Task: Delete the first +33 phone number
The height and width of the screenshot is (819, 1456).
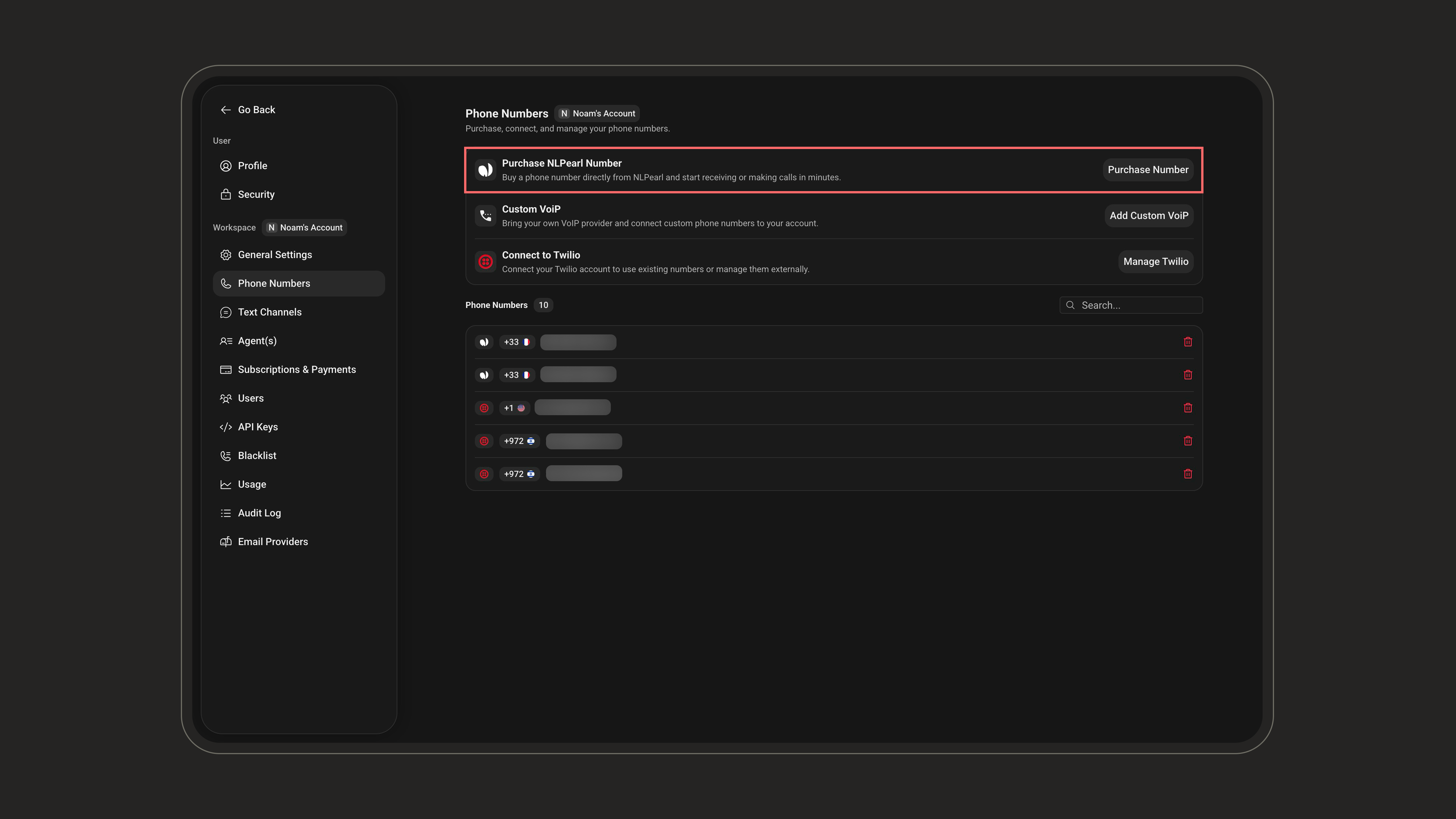Action: pyautogui.click(x=1188, y=342)
